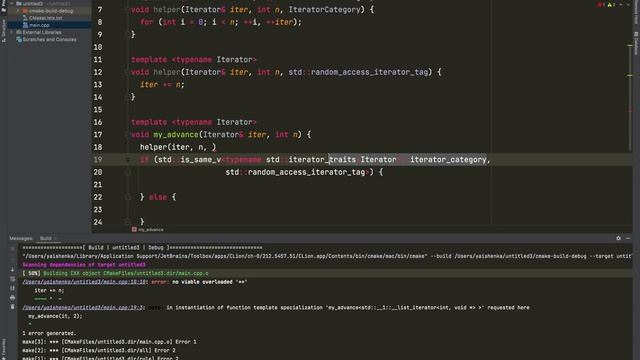Click 'my_advance' function name on line 17

pos(176,135)
